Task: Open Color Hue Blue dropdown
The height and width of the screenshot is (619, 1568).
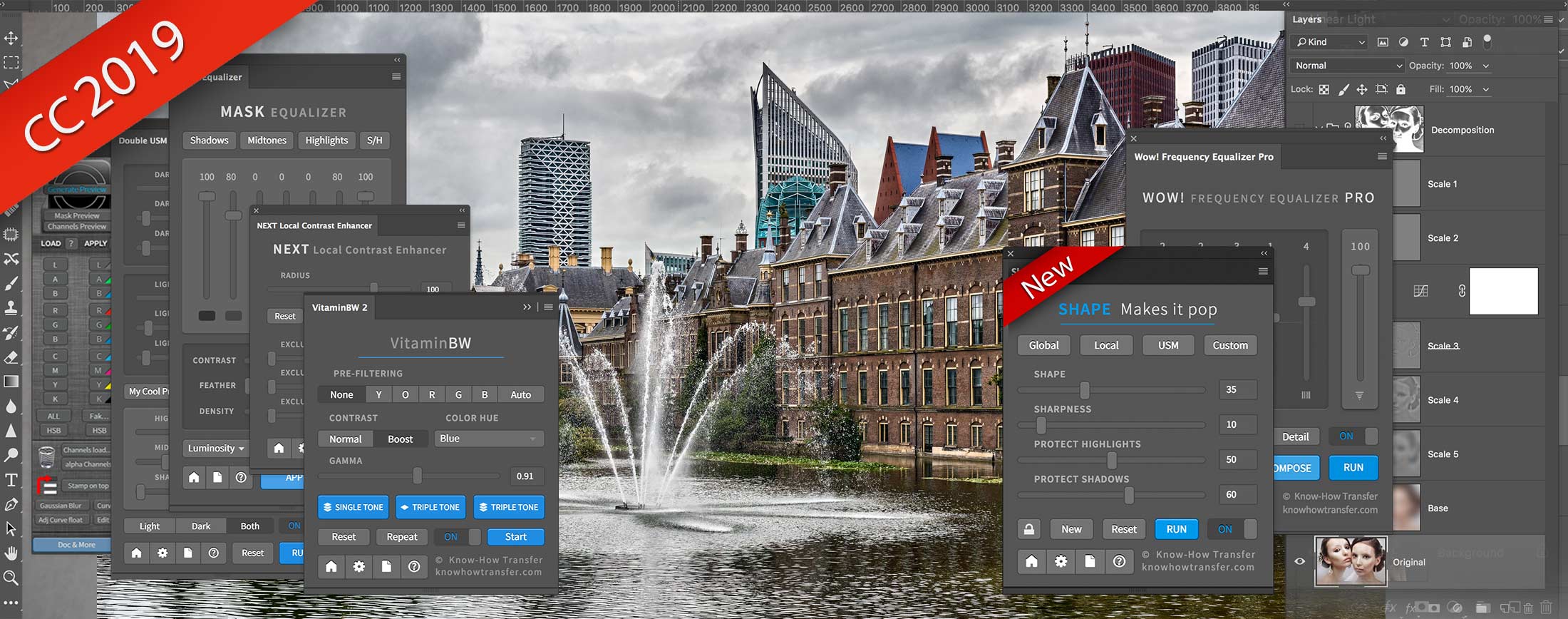Action: [489, 439]
